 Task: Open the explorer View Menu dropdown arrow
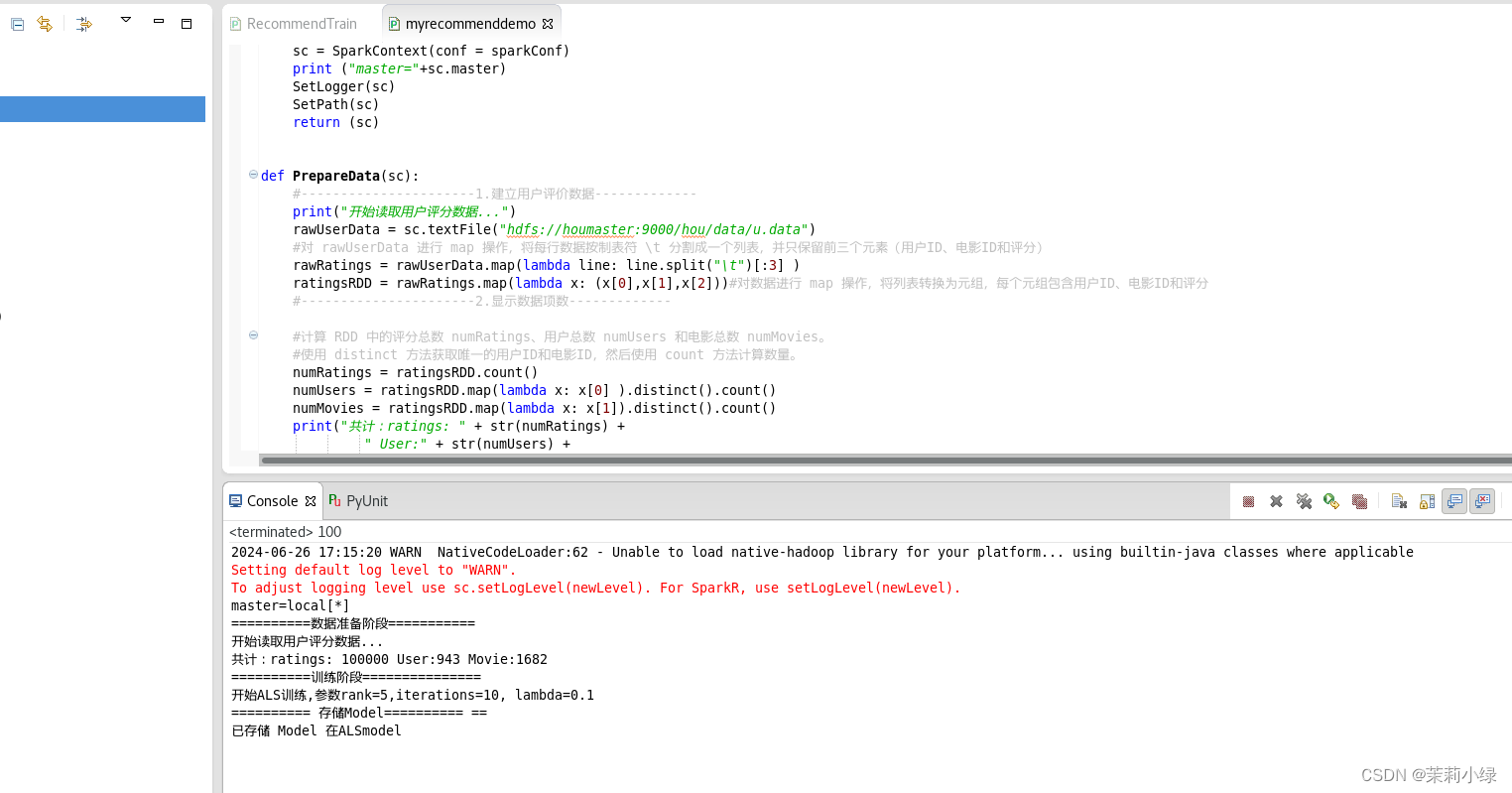click(x=126, y=20)
